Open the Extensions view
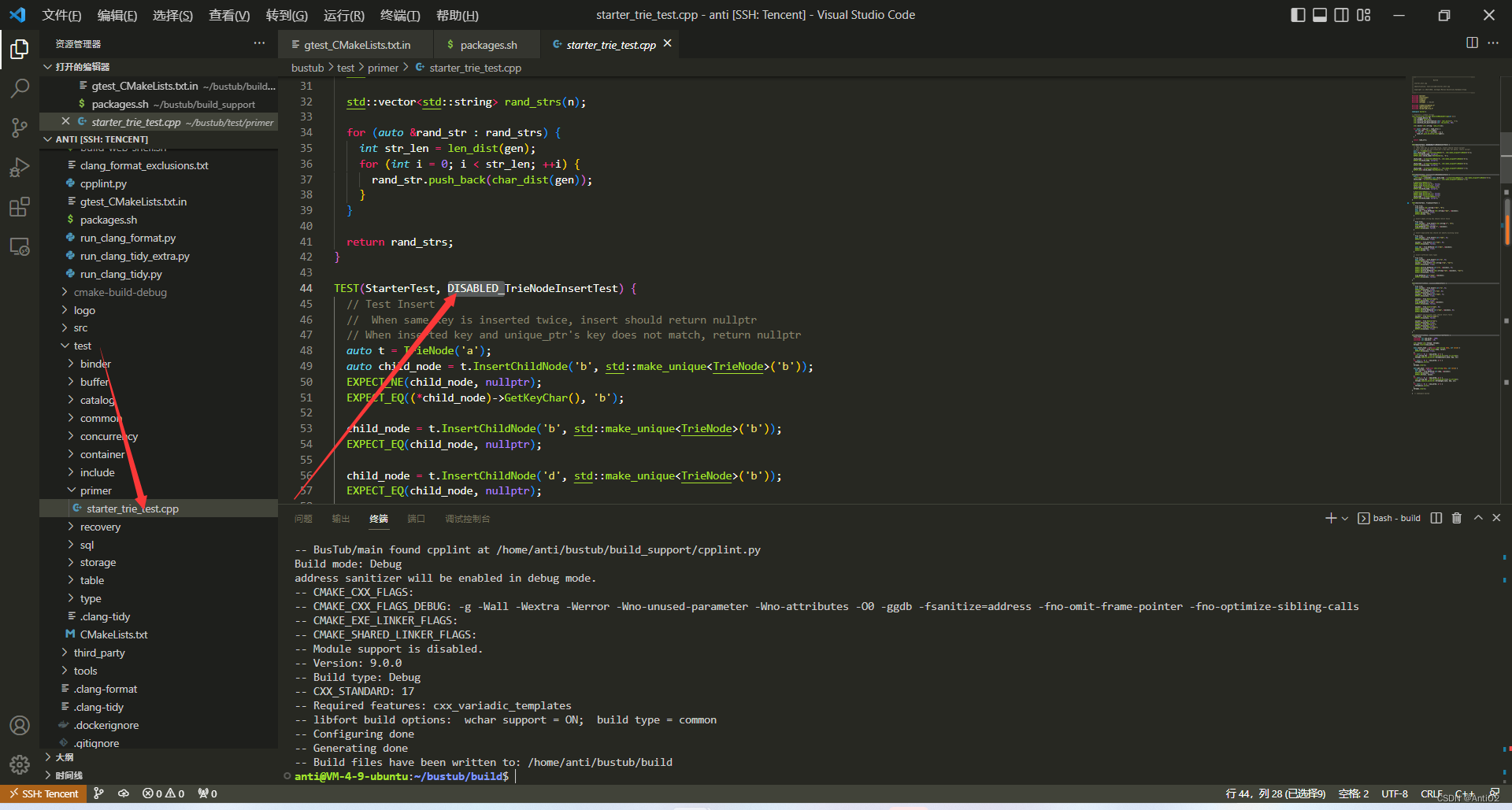Image resolution: width=1512 pixels, height=810 pixels. pos(20,207)
